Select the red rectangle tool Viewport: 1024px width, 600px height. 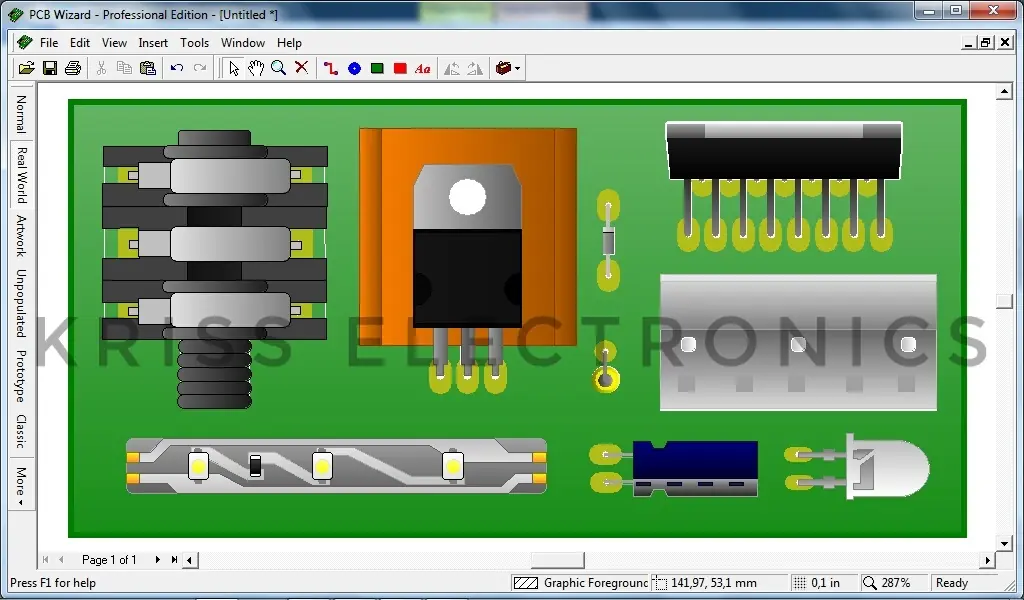coord(400,68)
